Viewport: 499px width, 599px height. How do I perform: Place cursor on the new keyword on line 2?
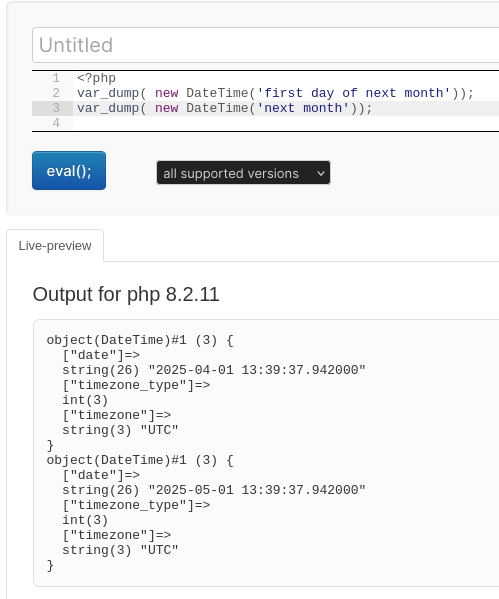tap(167, 93)
